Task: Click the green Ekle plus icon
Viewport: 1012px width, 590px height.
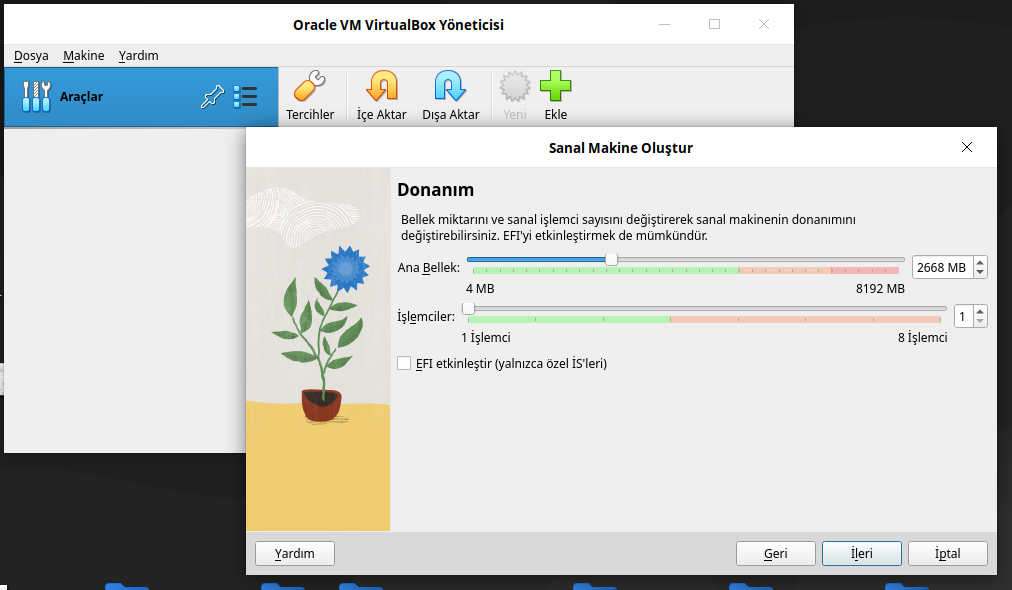Action: click(x=555, y=88)
